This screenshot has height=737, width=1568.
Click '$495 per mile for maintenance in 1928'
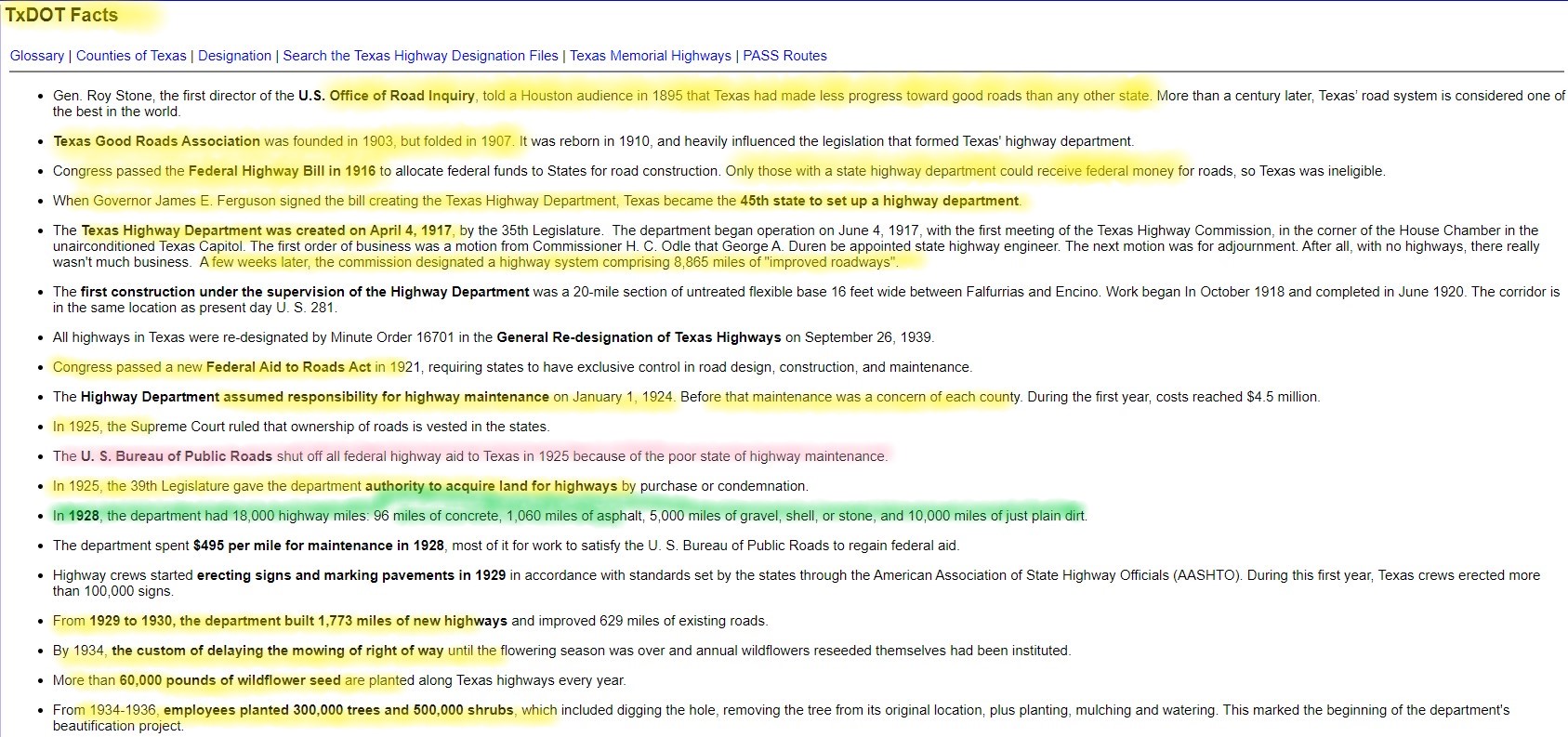(319, 546)
